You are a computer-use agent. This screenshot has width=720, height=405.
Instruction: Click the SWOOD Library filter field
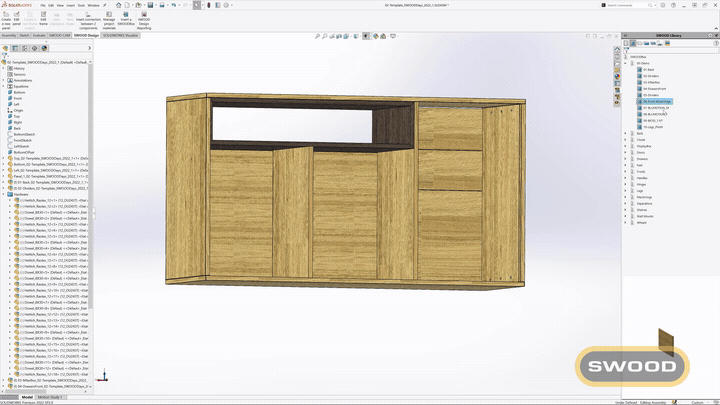click(671, 51)
